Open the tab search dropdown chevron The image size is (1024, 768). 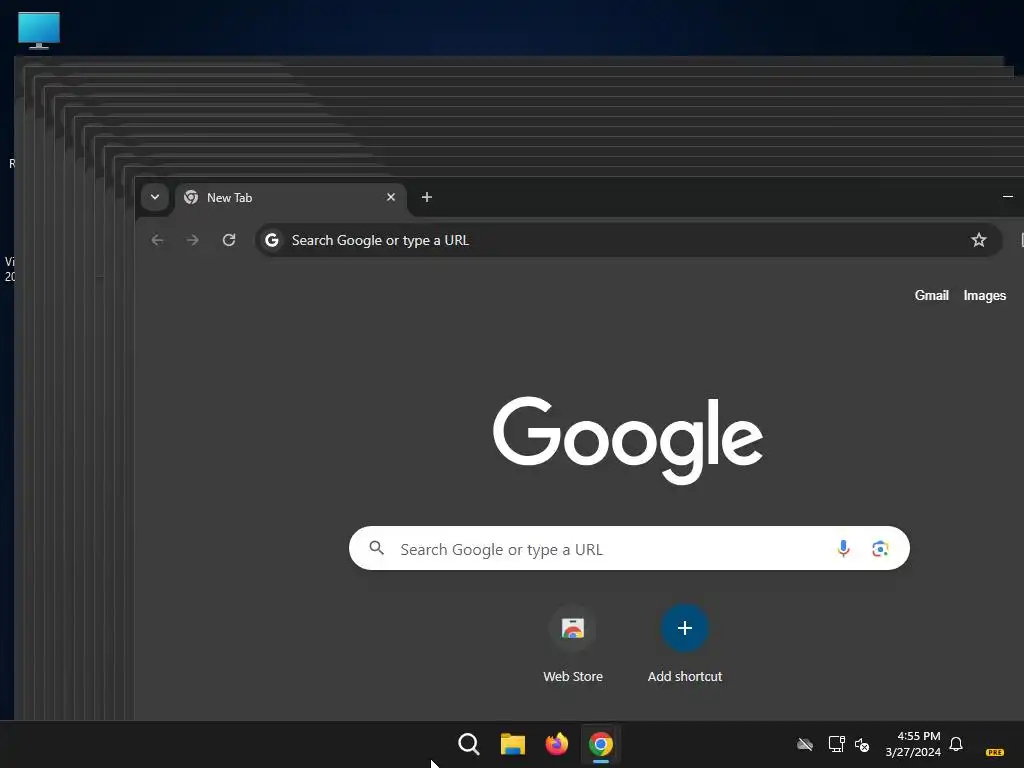155,197
